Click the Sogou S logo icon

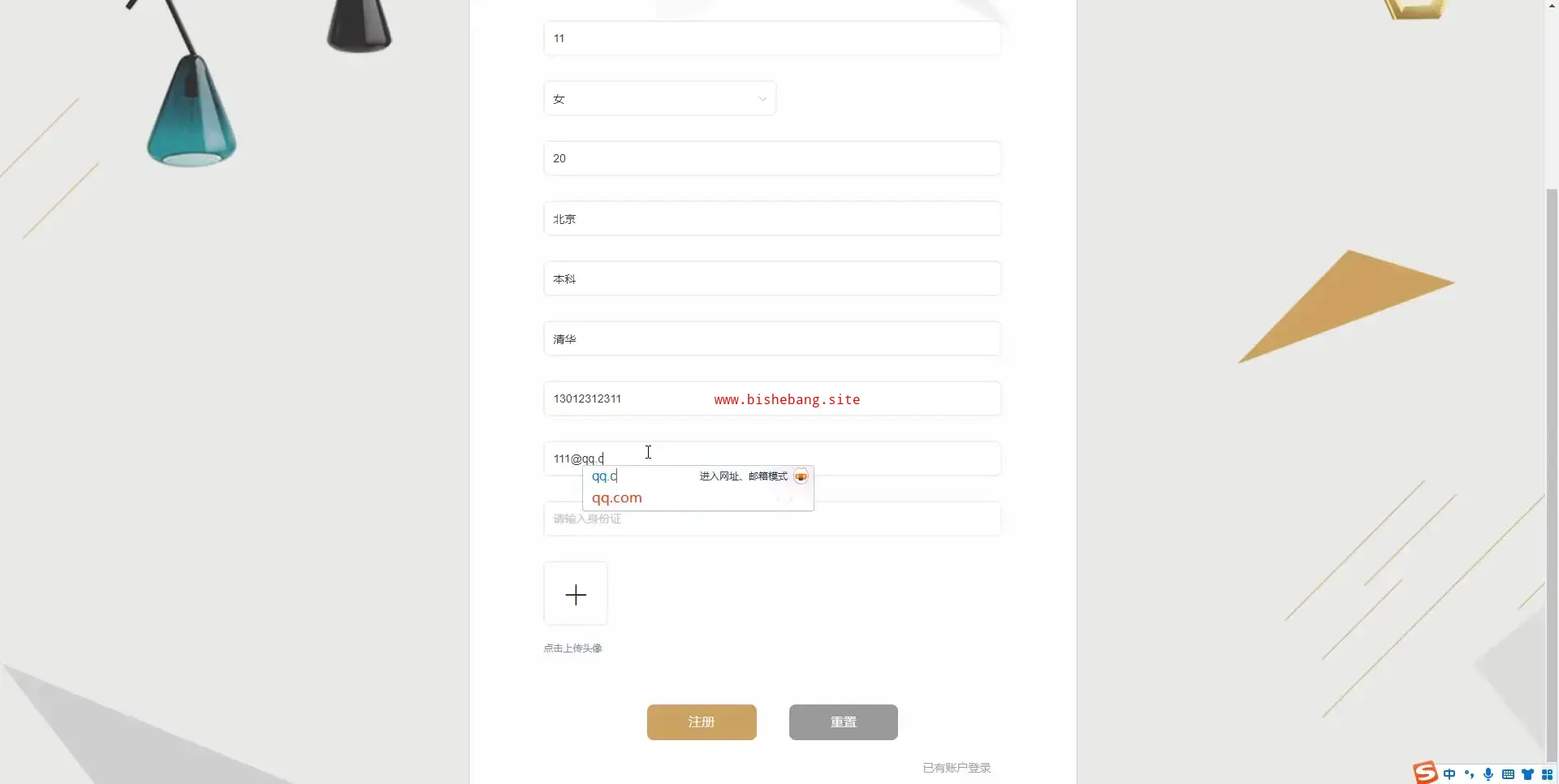click(1425, 773)
